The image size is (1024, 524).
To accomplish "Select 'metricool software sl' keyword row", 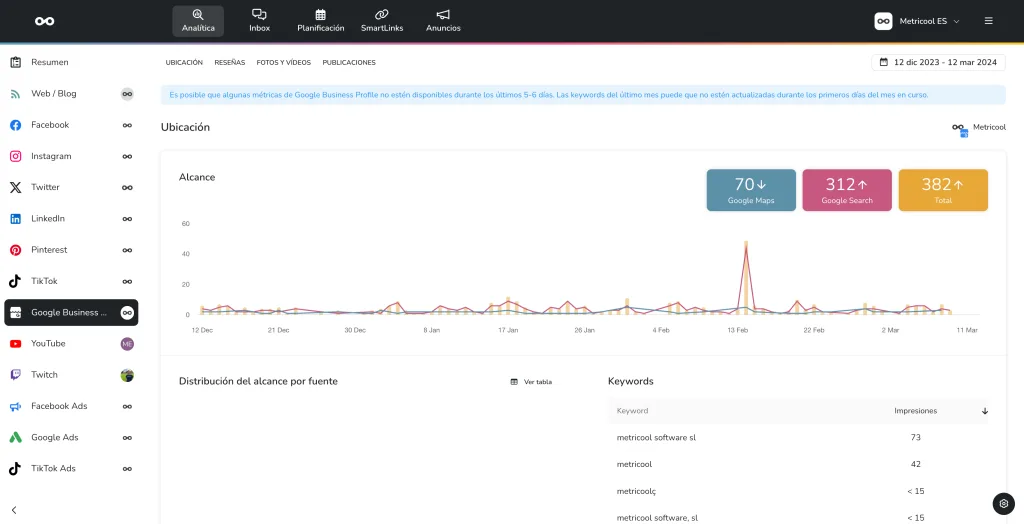I will [x=798, y=437].
